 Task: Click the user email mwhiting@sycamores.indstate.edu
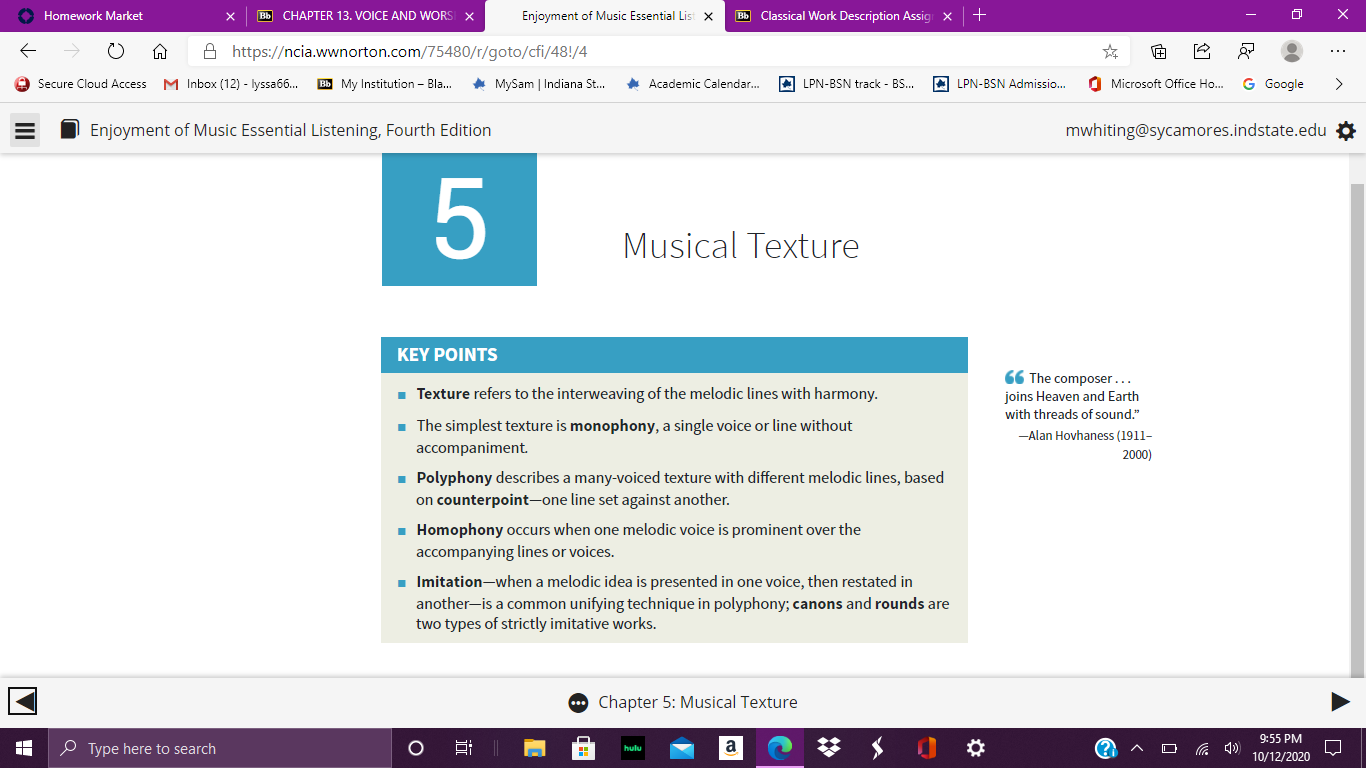click(1196, 130)
